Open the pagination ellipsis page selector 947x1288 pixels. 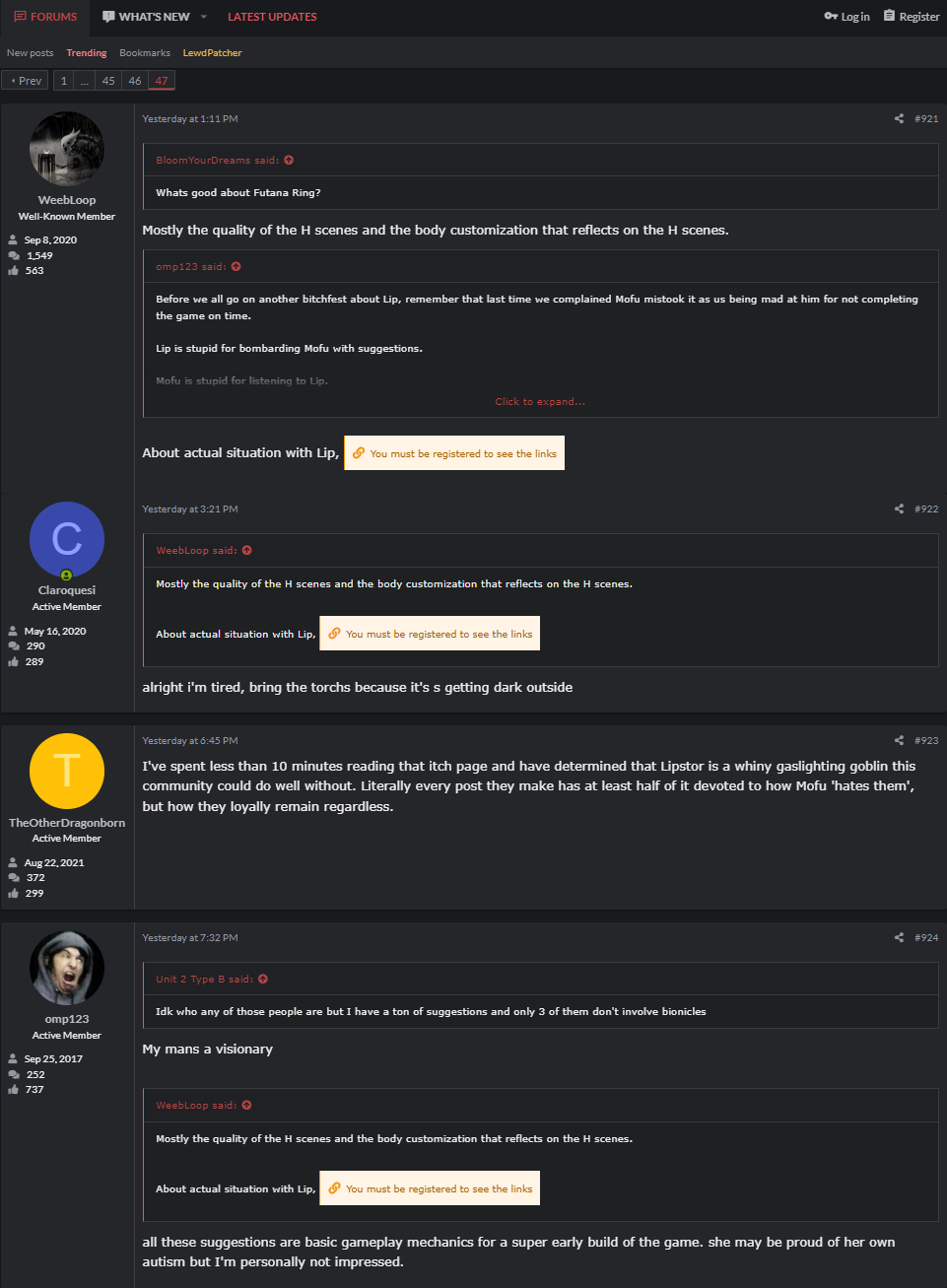point(83,80)
